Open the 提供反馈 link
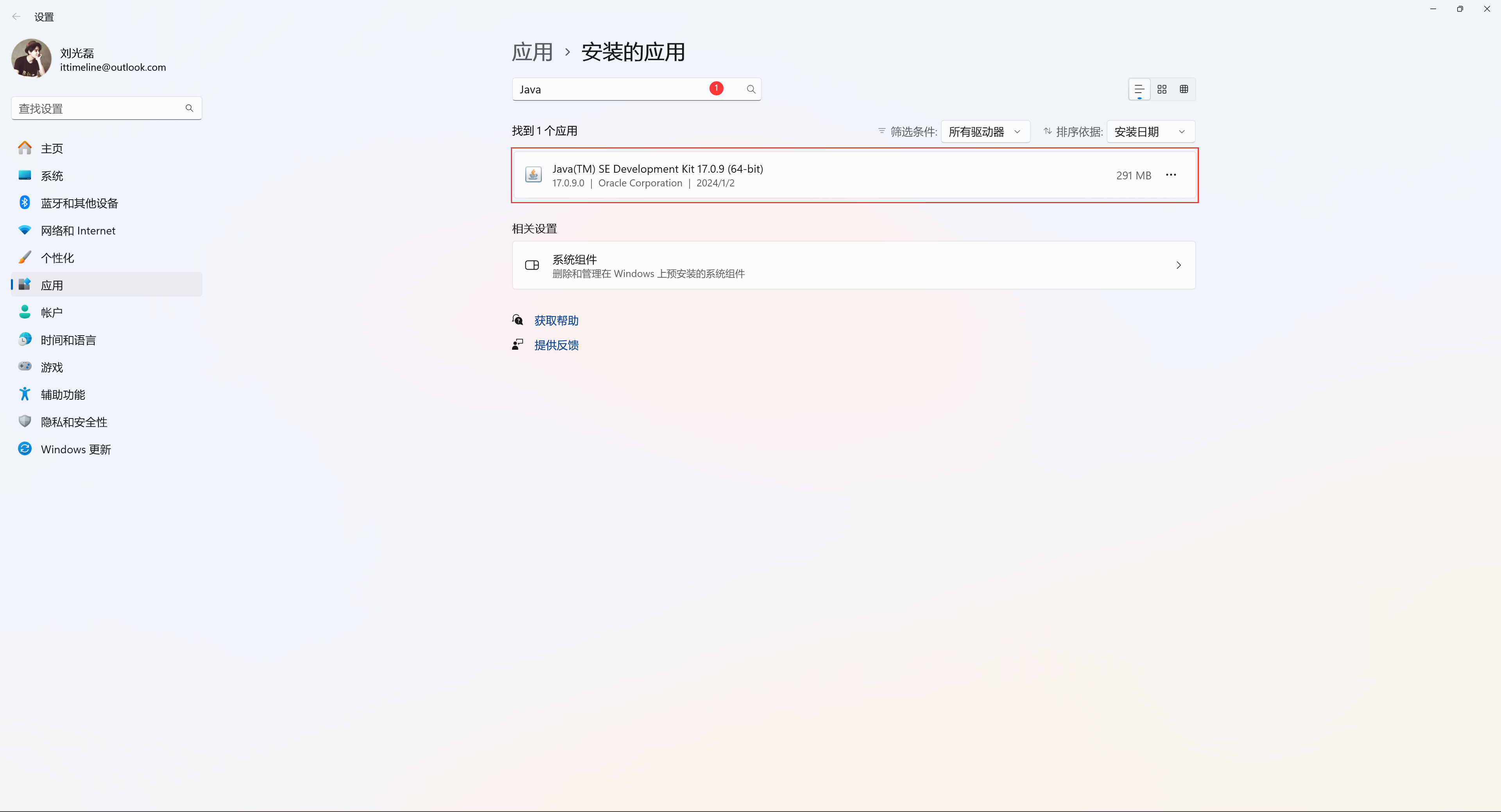Screen dimensions: 1501x812 point(557,345)
